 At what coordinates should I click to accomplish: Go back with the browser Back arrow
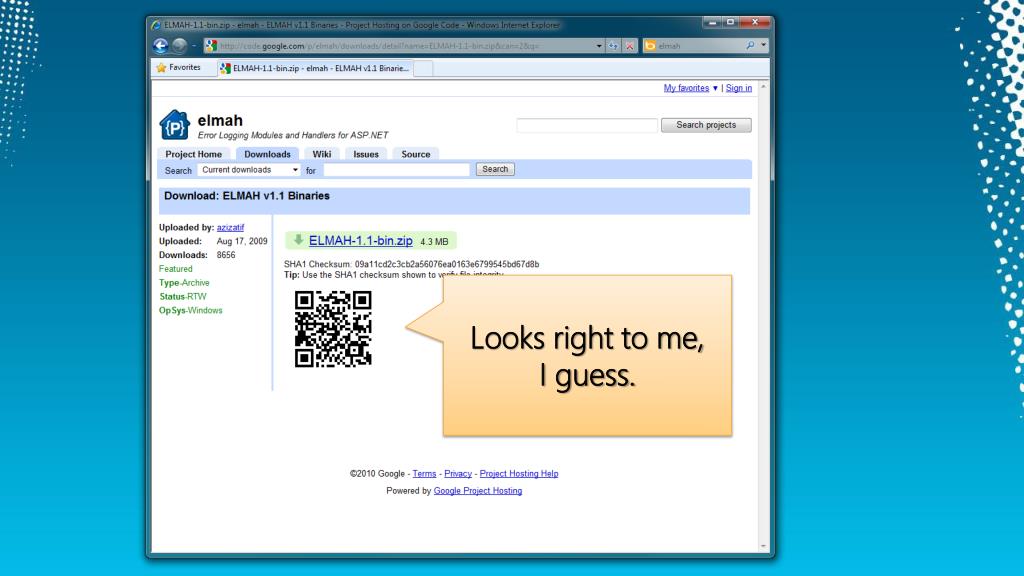click(x=161, y=46)
